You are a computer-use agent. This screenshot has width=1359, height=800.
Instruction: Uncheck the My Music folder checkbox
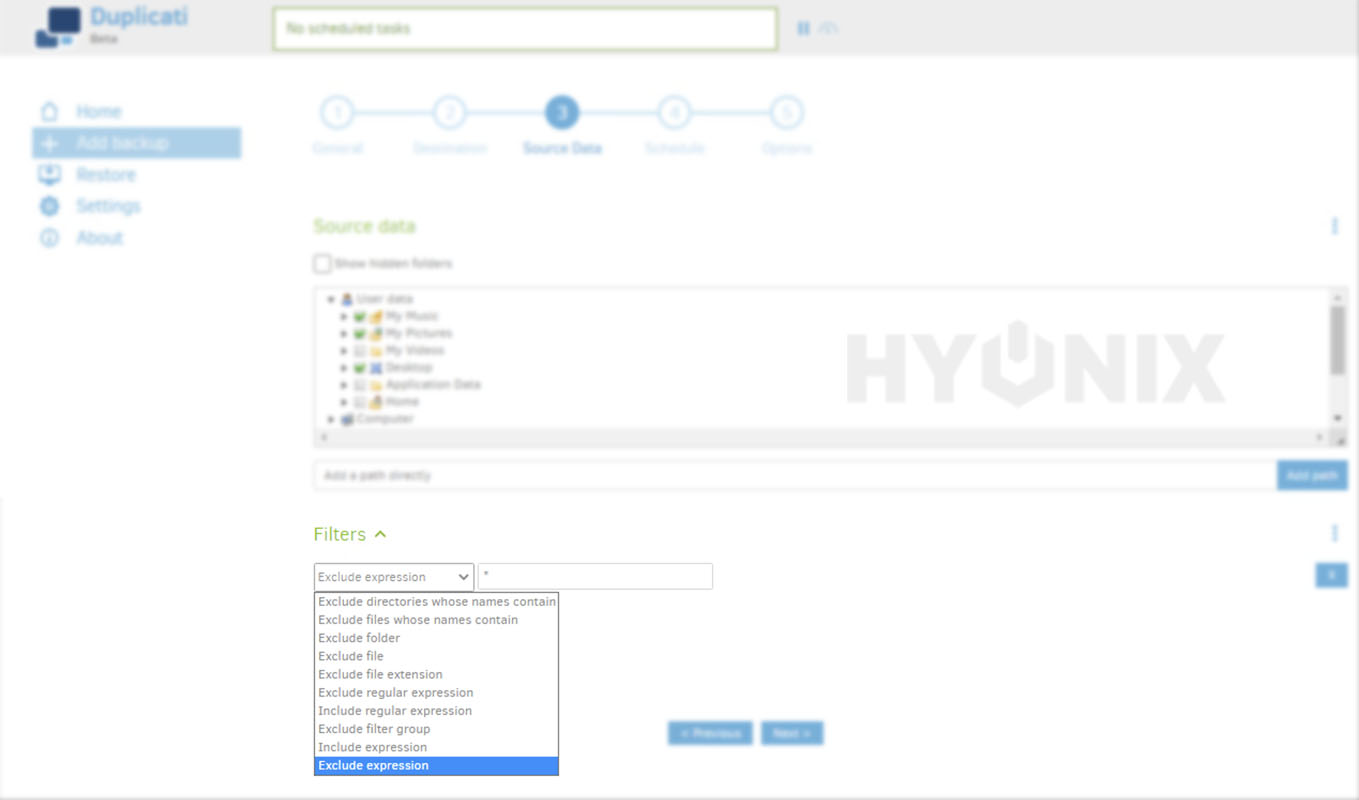point(360,317)
